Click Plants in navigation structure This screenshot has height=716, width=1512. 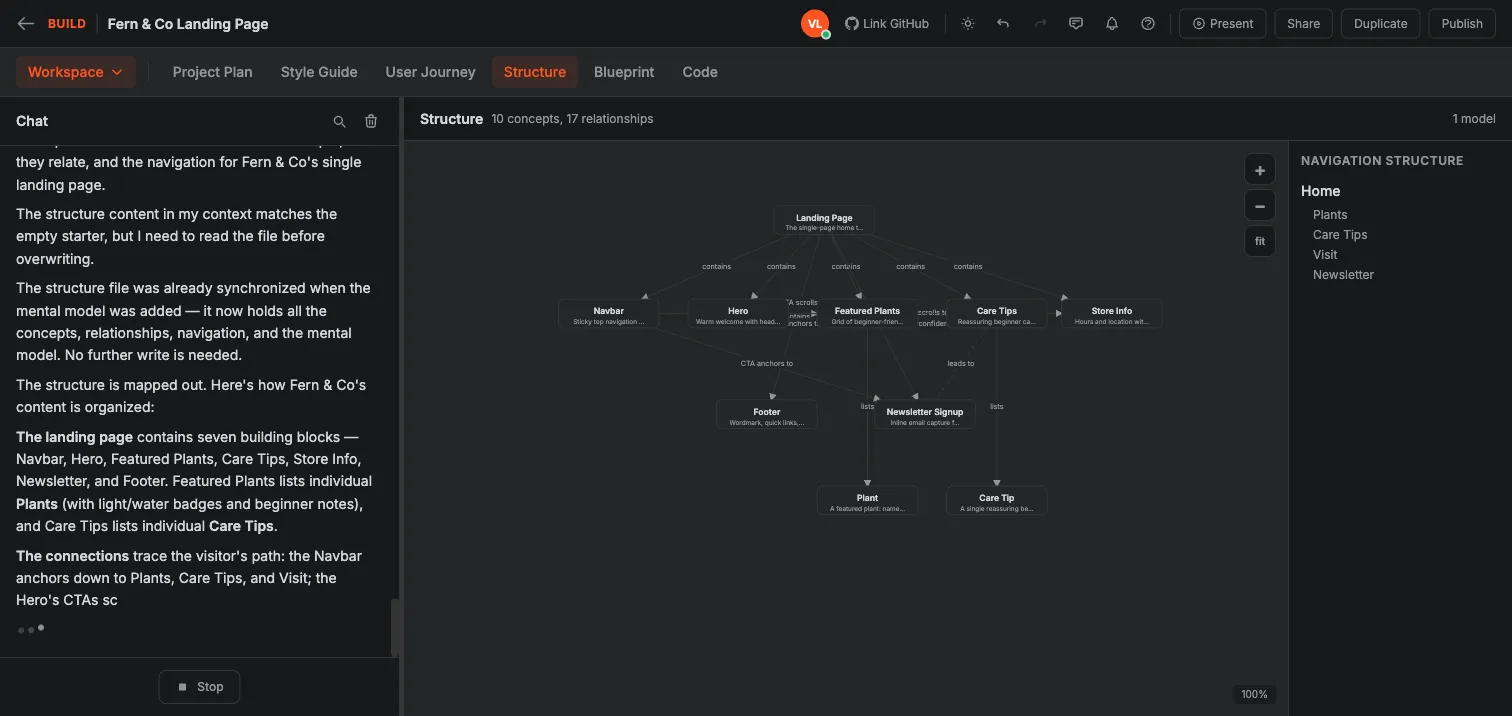[1330, 215]
